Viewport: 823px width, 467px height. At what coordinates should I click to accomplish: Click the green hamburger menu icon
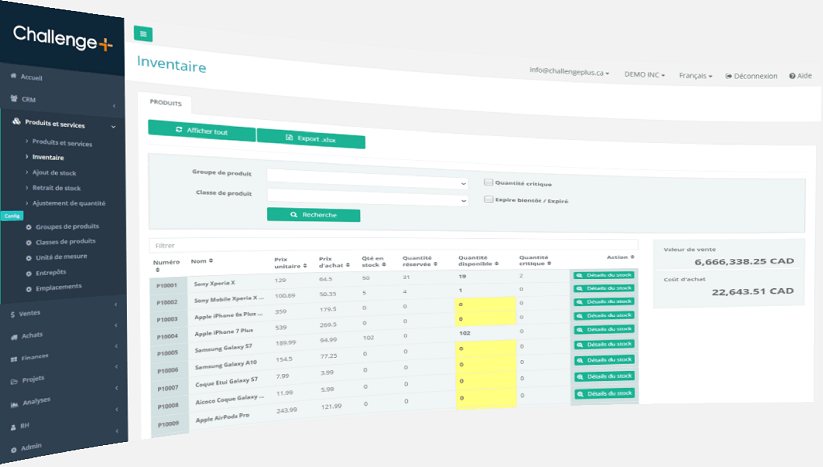[x=143, y=34]
